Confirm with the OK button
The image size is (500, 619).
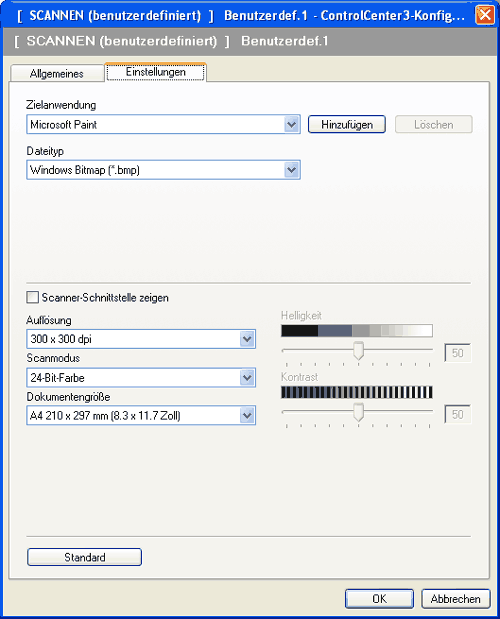[379, 599]
